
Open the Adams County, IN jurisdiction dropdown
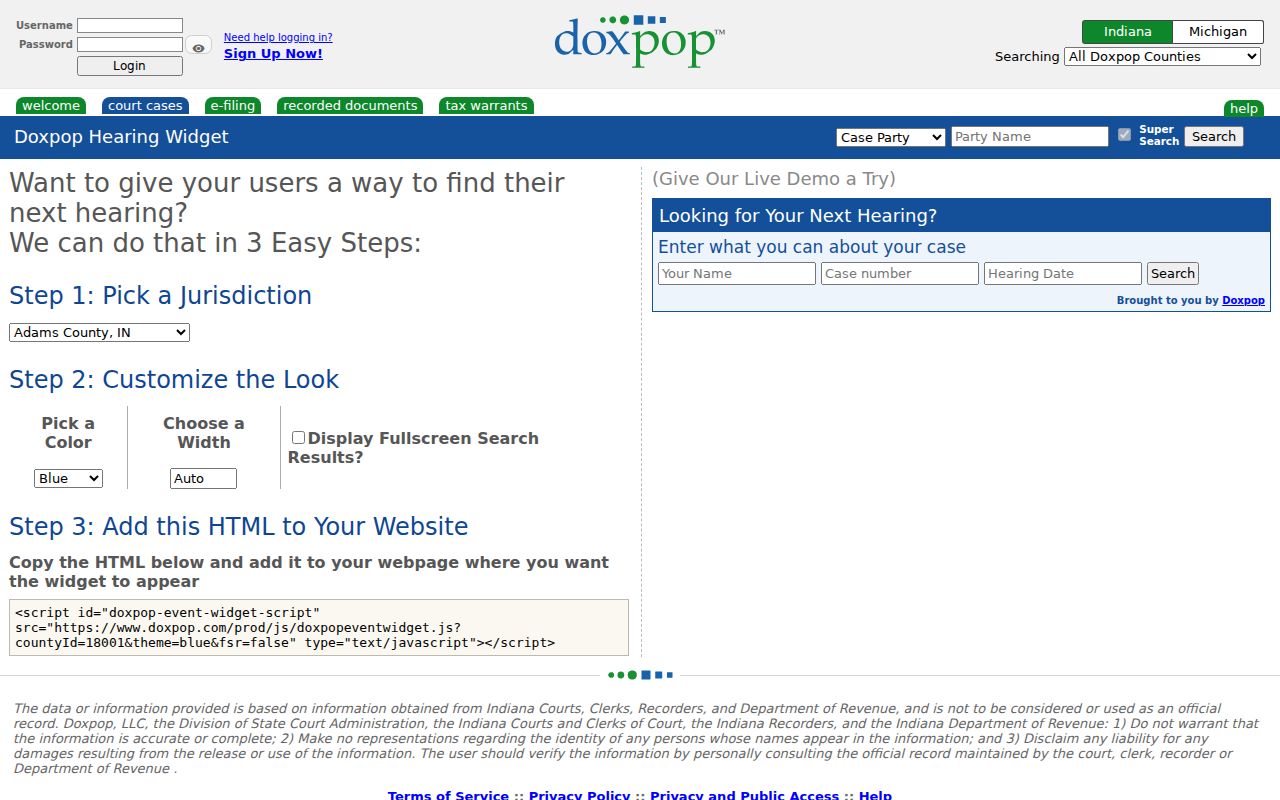(x=99, y=333)
